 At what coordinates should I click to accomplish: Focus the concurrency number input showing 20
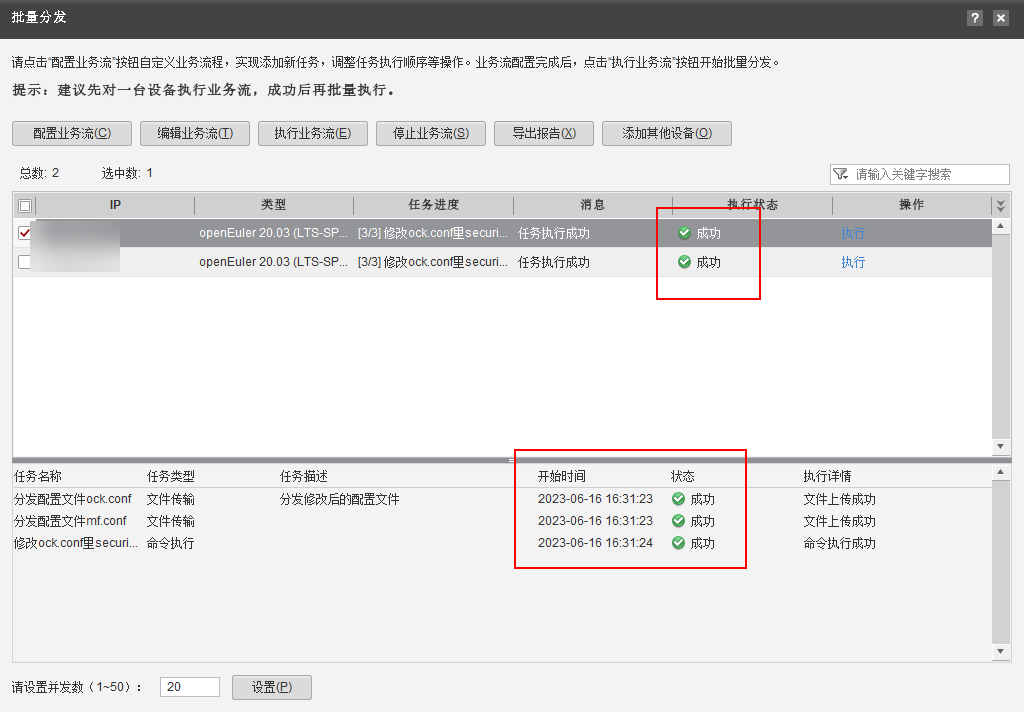190,687
